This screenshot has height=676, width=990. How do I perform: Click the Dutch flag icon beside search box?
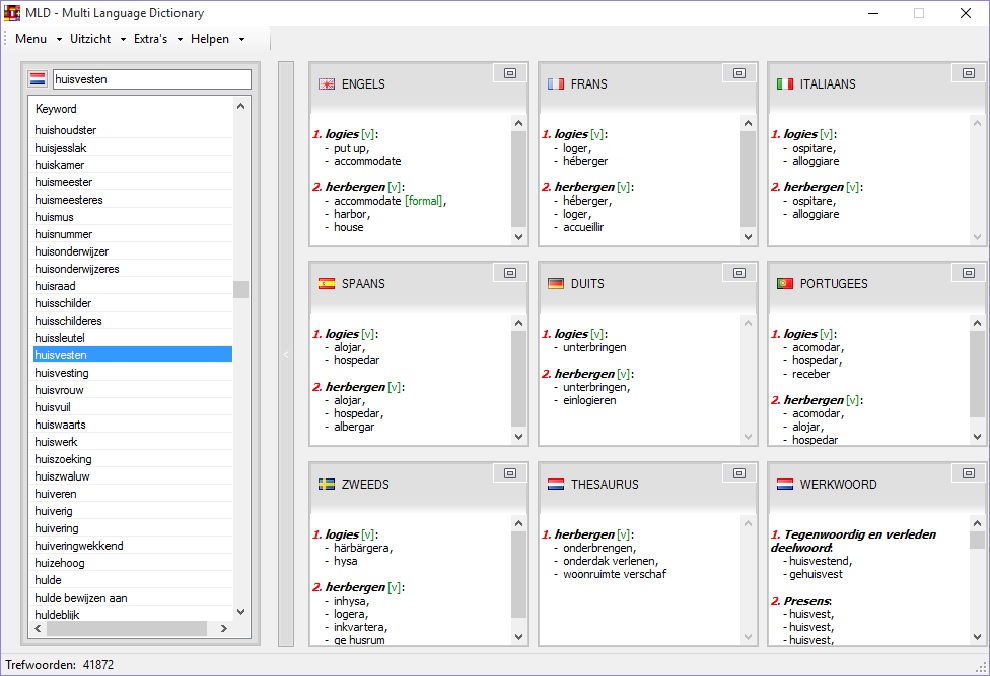38,79
